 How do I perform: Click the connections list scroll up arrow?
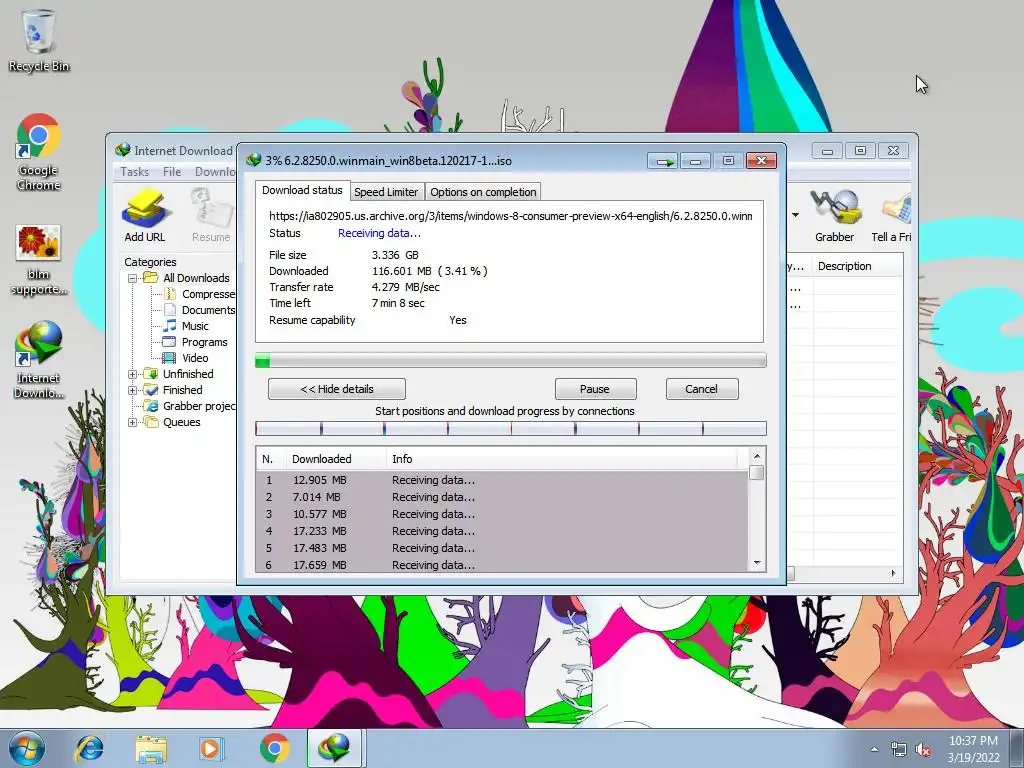point(757,456)
